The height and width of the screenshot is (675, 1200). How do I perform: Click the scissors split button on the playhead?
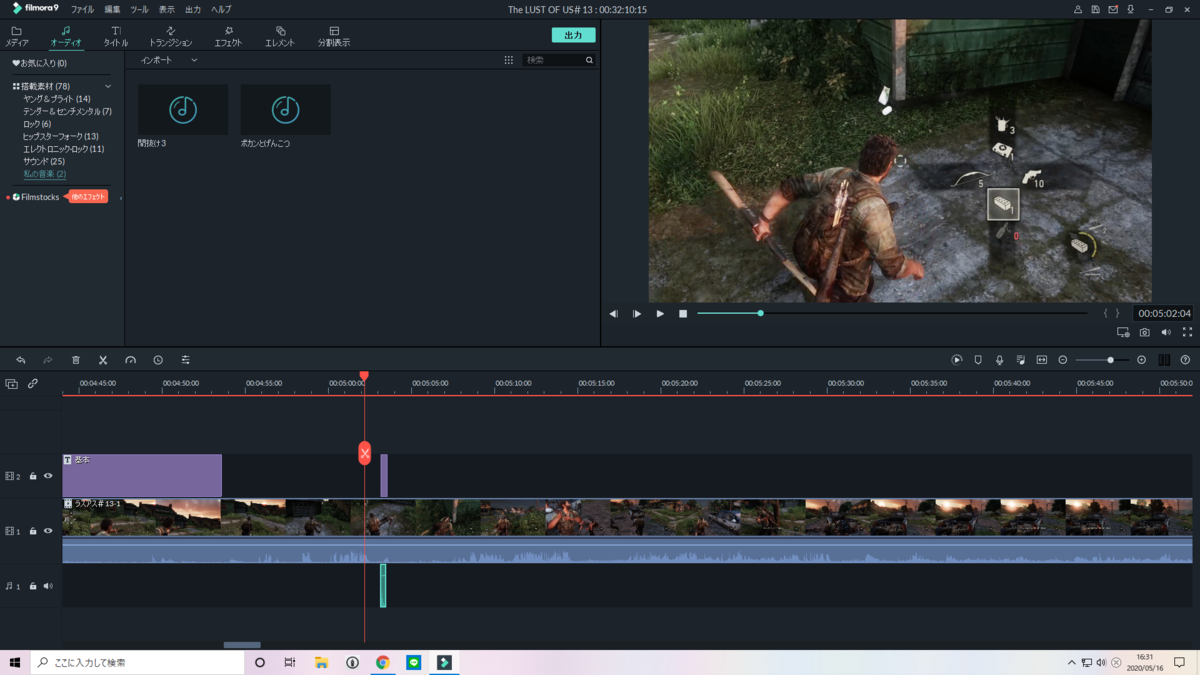click(365, 453)
